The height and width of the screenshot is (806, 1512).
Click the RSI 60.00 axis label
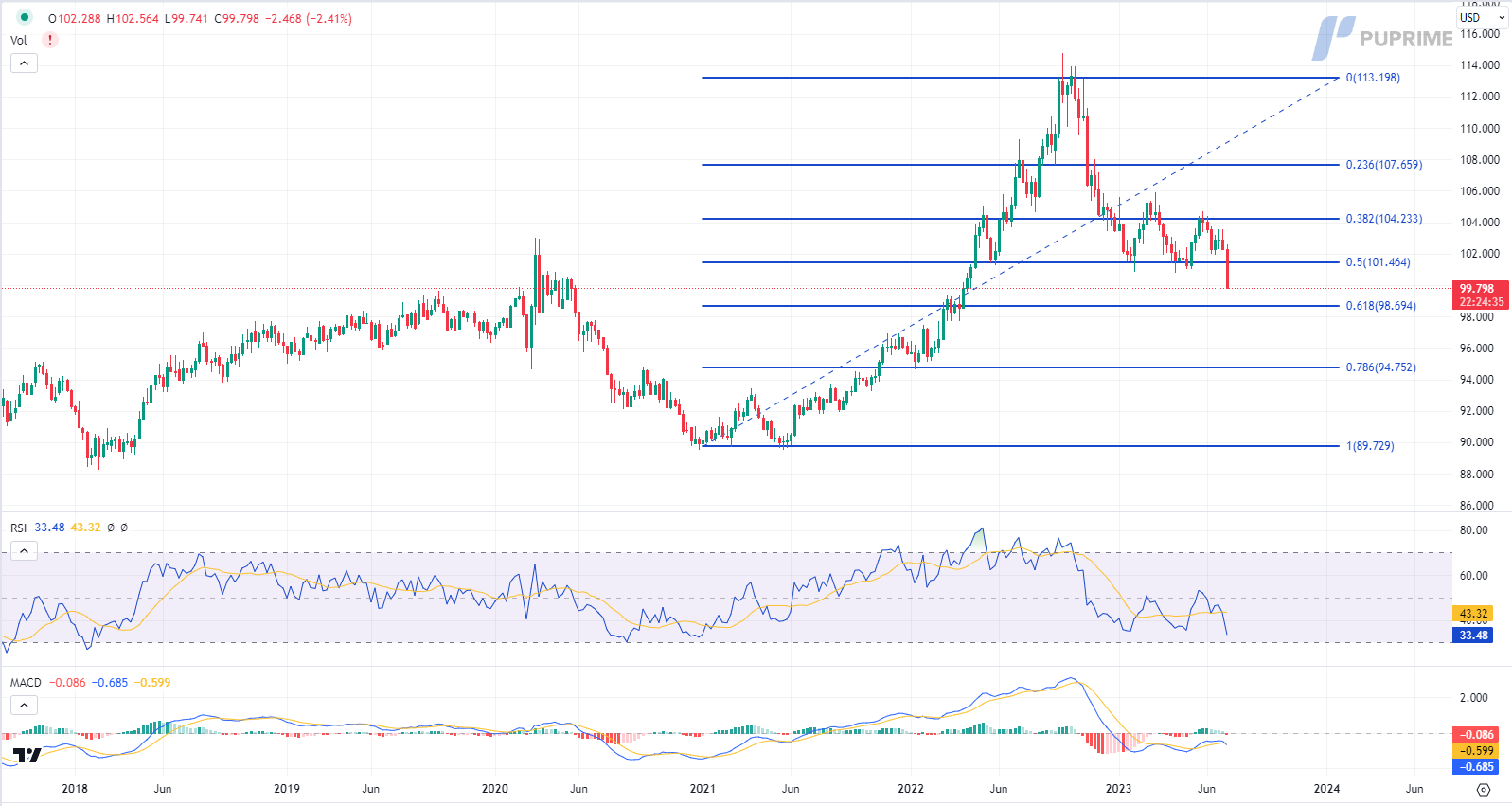coord(1474,576)
